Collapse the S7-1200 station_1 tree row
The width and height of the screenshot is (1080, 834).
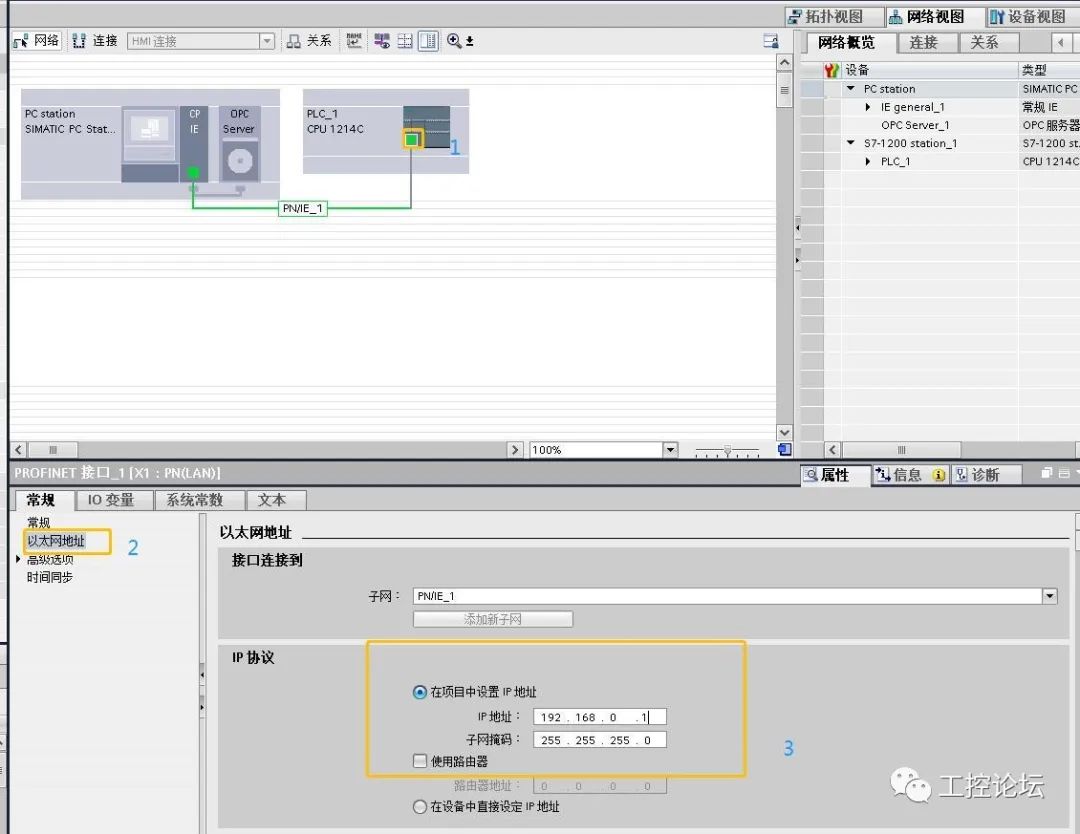click(x=851, y=143)
